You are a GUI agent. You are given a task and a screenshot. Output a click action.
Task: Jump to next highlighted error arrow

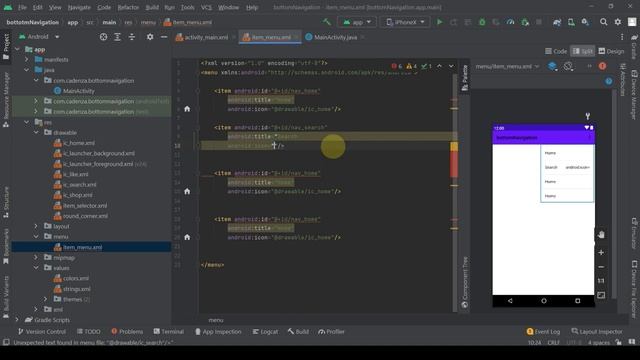point(451,66)
